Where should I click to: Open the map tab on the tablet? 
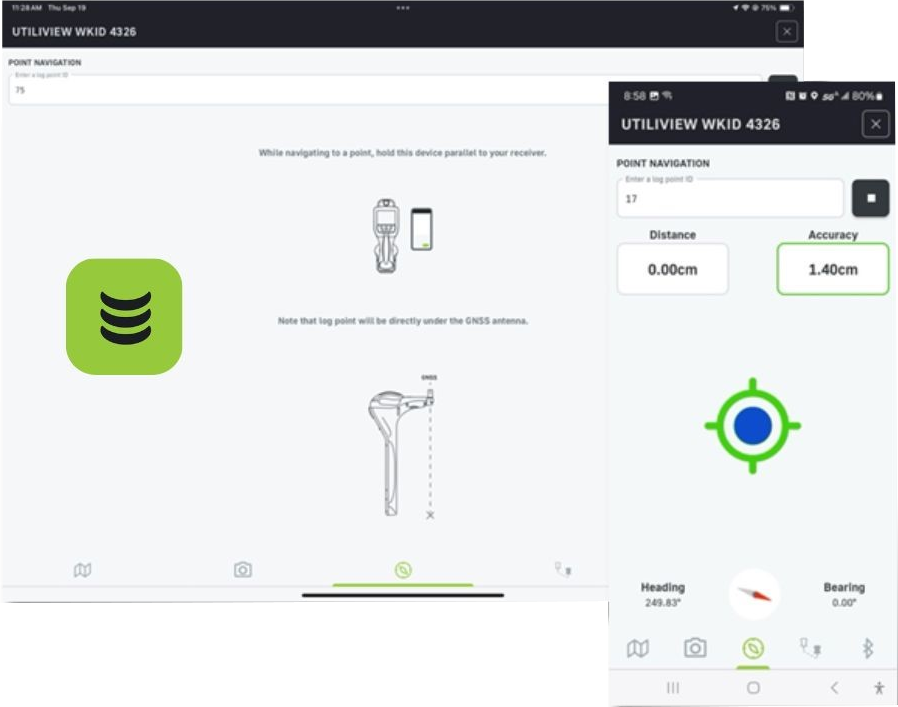pos(82,570)
